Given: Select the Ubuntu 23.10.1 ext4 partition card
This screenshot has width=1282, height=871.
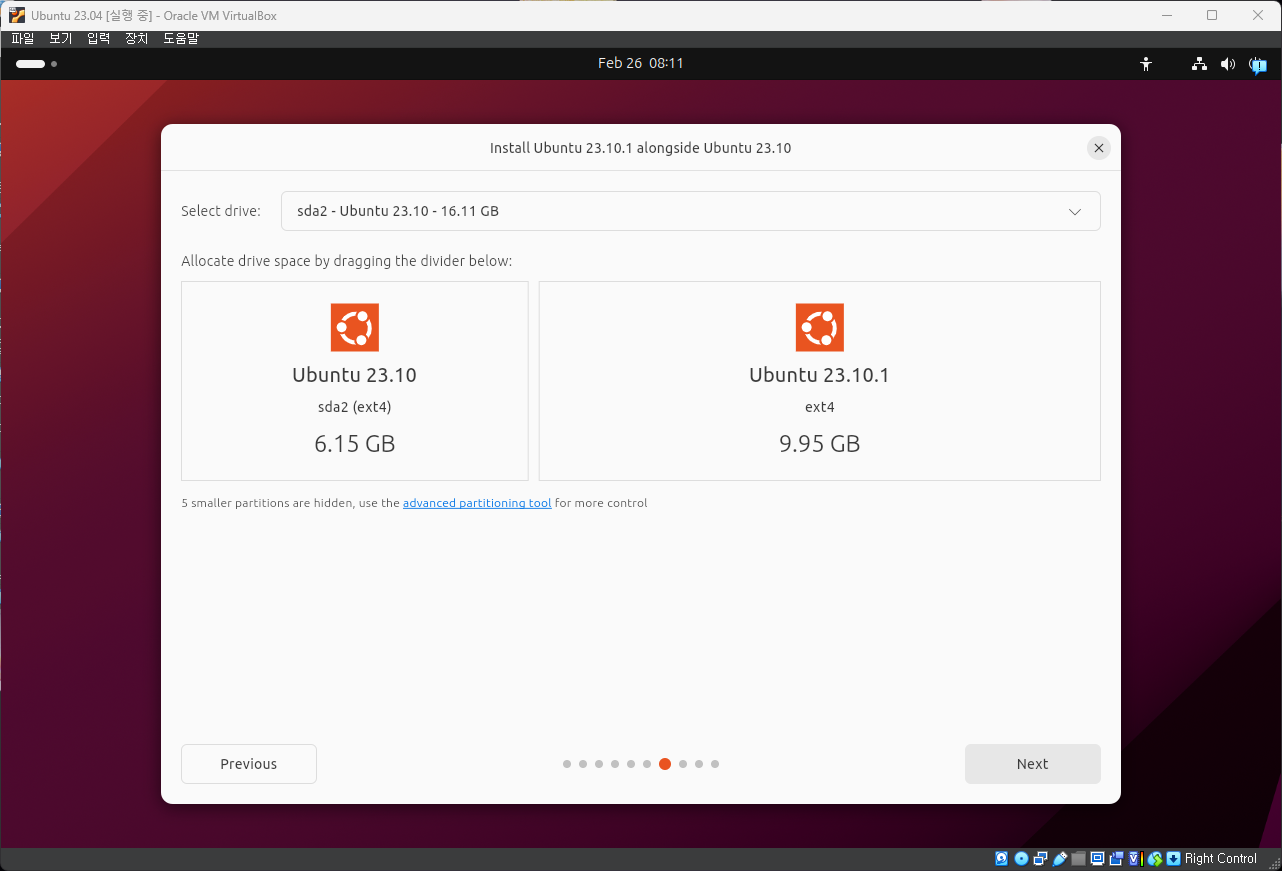Looking at the screenshot, I should click(820, 381).
